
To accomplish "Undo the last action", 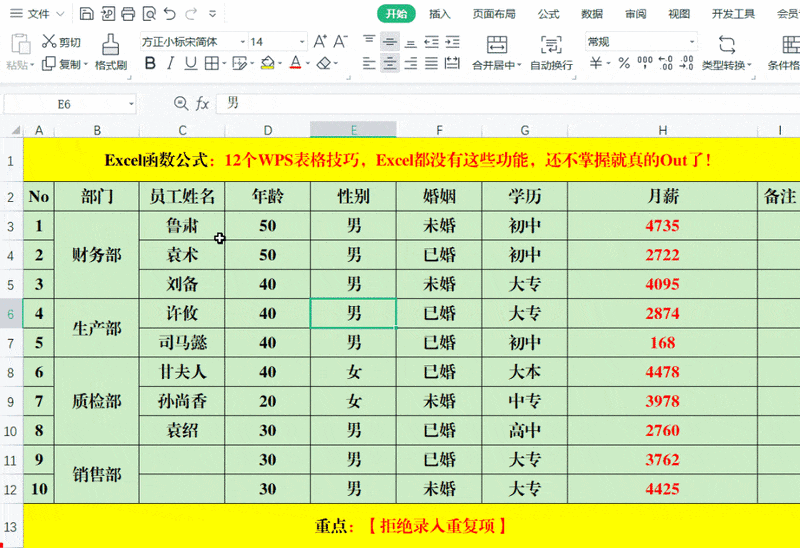I will [x=169, y=14].
